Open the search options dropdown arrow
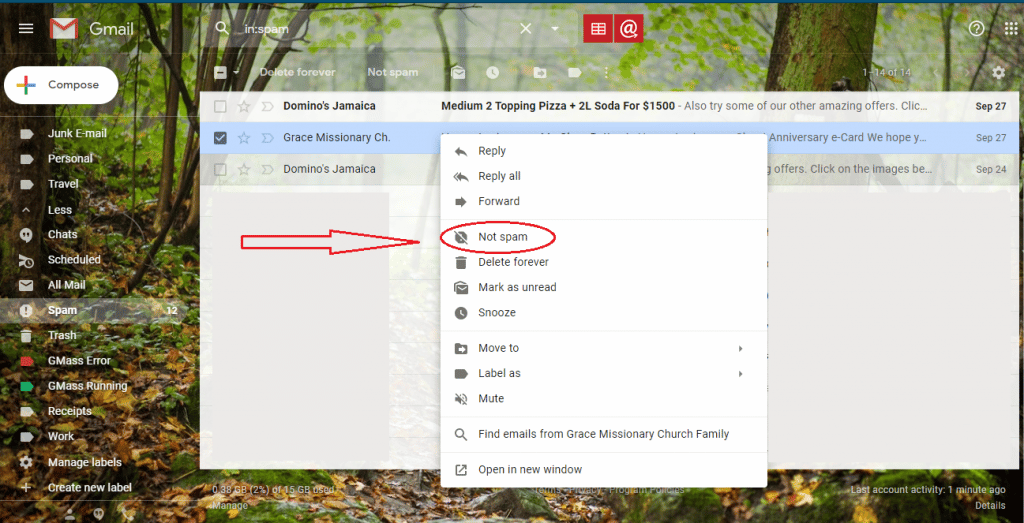The height and width of the screenshot is (523, 1024). pos(555,29)
